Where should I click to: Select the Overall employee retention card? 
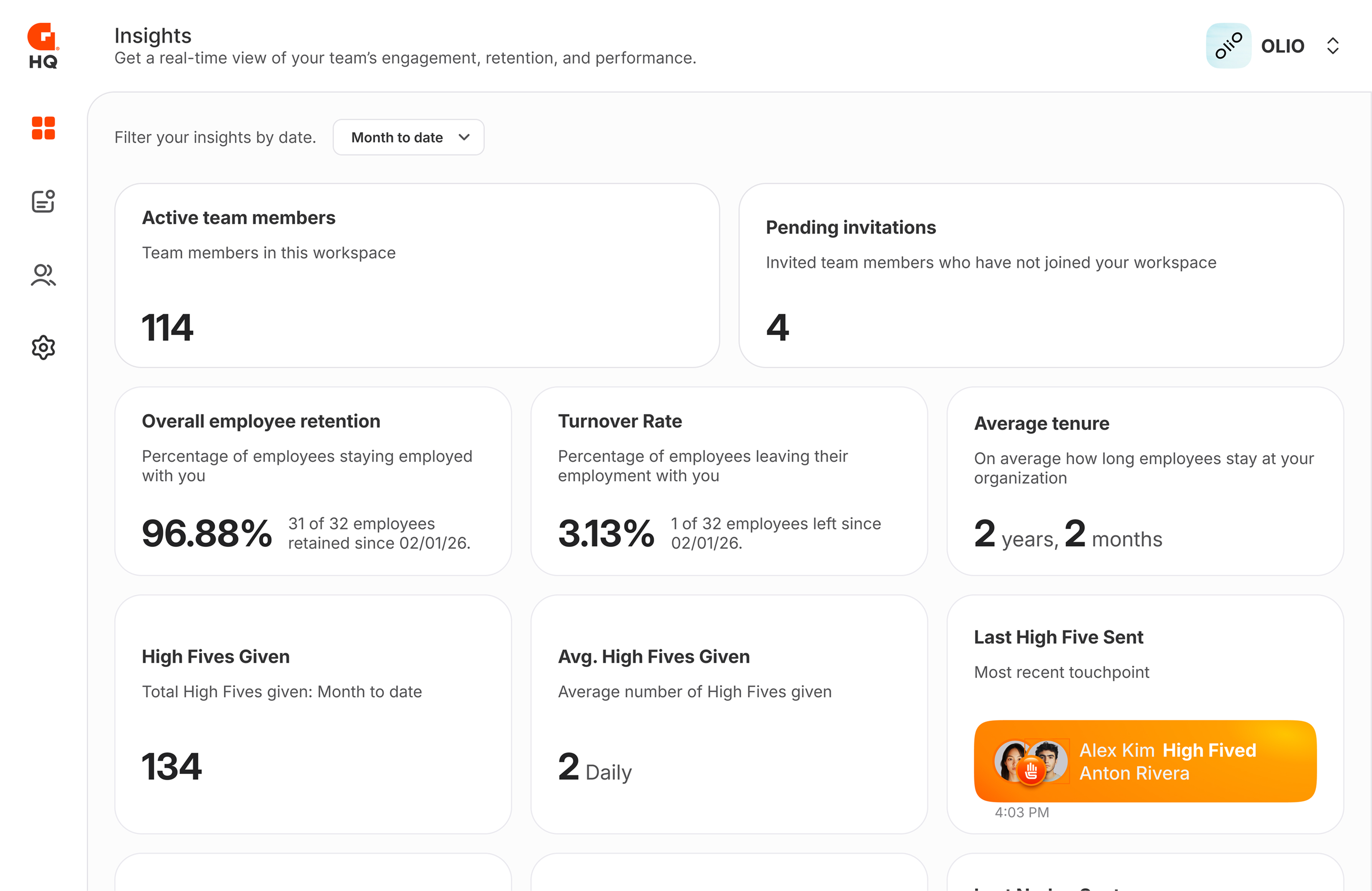(313, 481)
